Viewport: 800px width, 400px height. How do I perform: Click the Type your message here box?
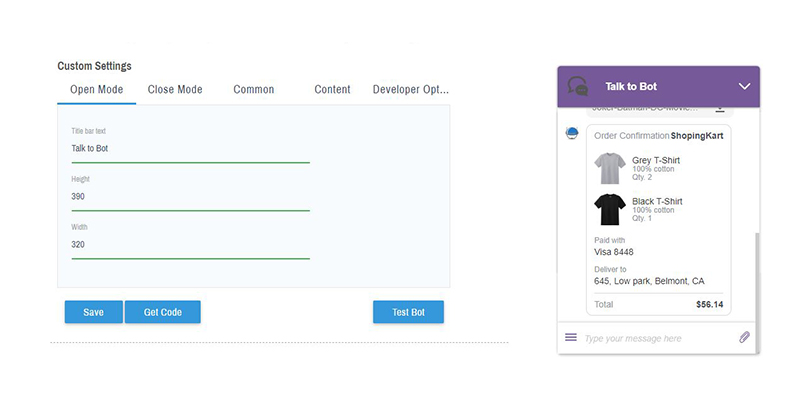point(655,338)
